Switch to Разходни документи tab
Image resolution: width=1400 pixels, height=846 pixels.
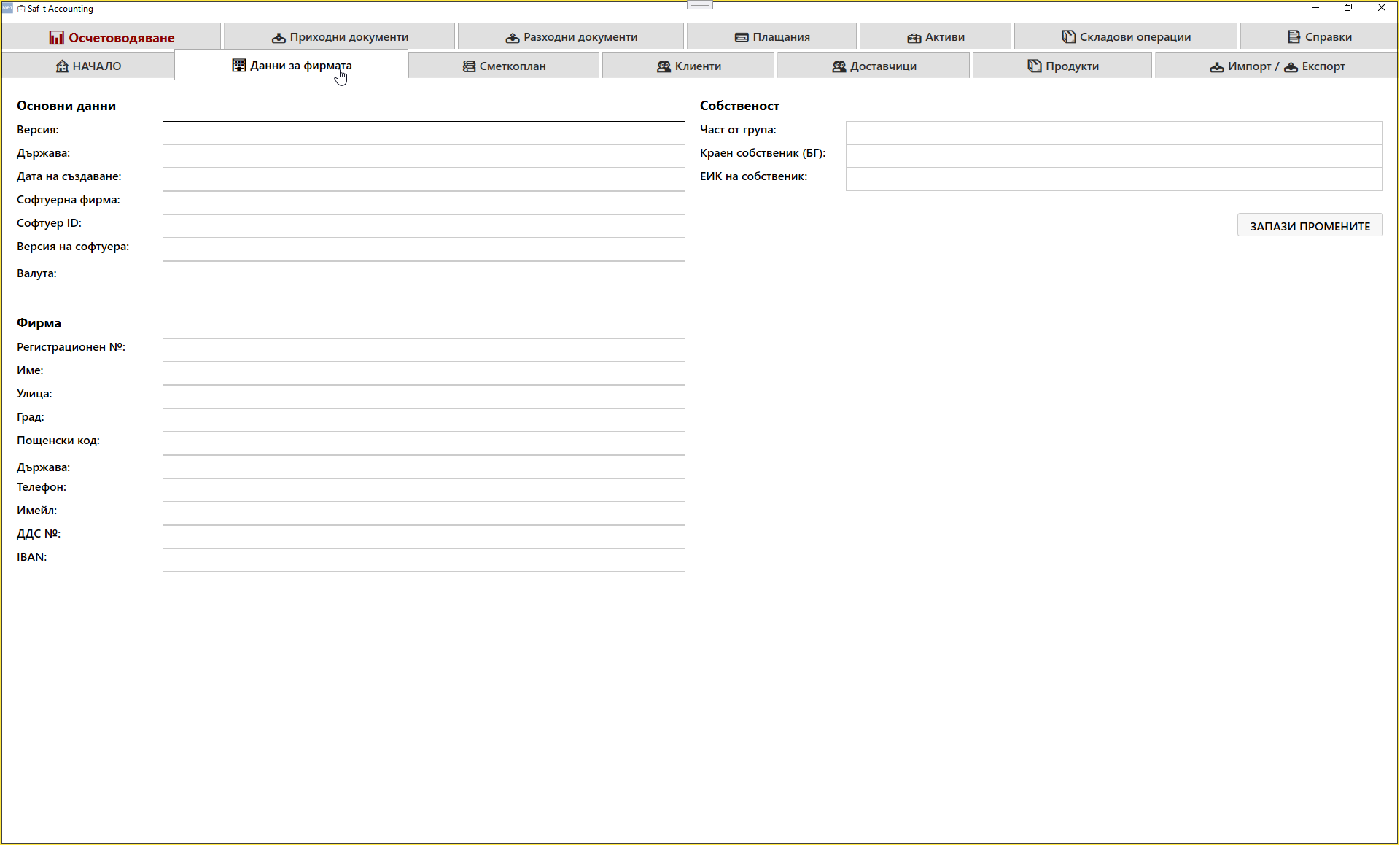pyautogui.click(x=571, y=36)
